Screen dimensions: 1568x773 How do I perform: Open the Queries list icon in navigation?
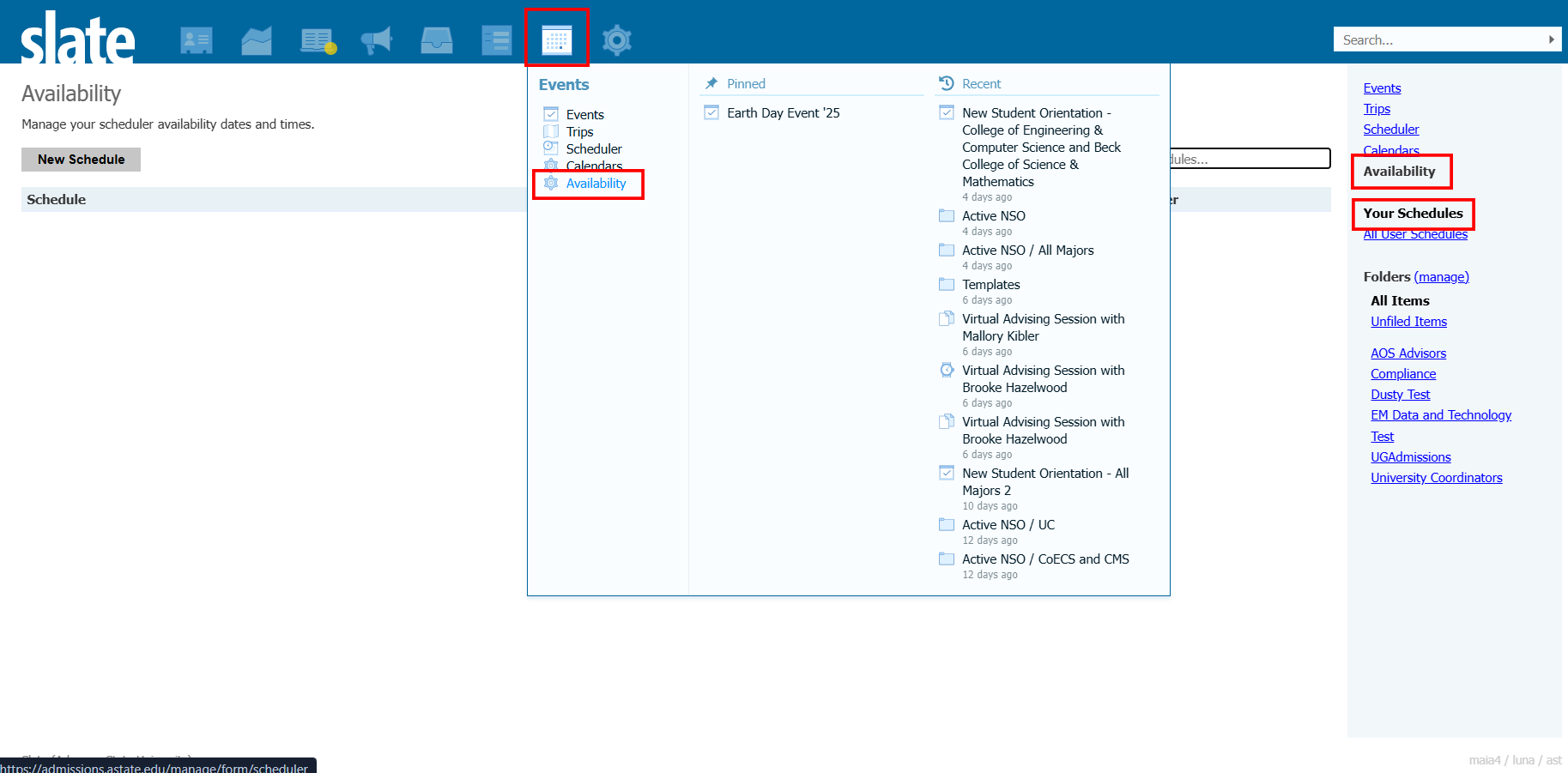point(318,40)
